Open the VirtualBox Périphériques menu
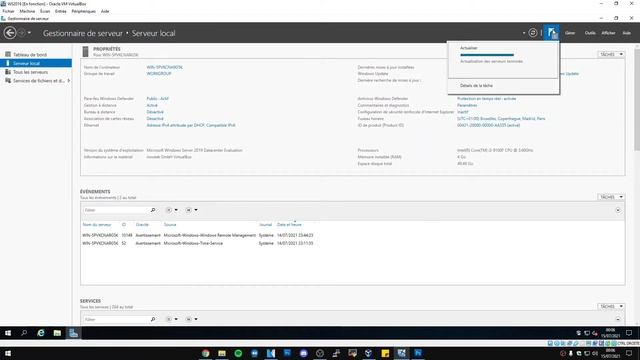640x360 pixels. [x=83, y=11]
